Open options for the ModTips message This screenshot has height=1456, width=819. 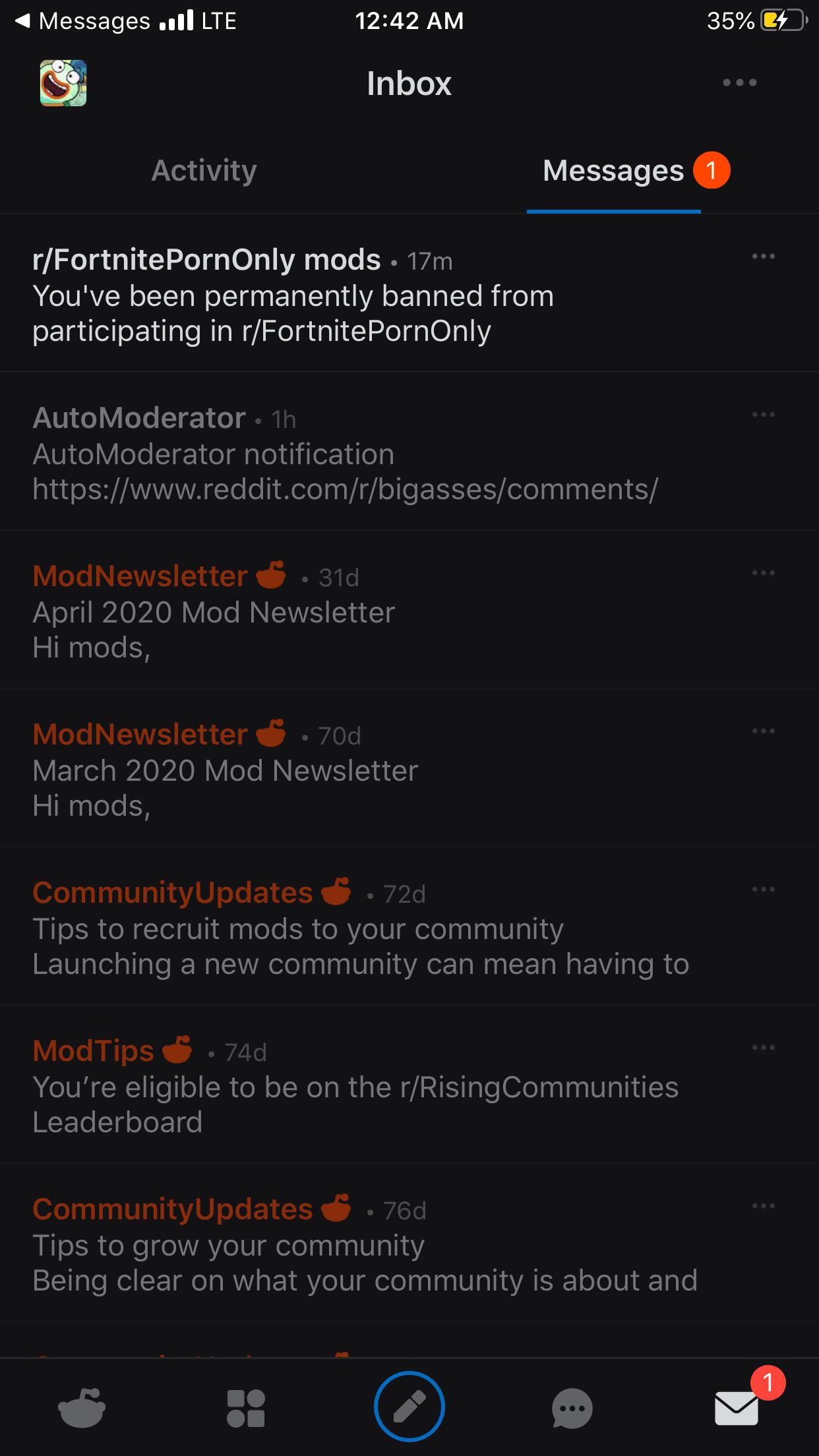(763, 1048)
